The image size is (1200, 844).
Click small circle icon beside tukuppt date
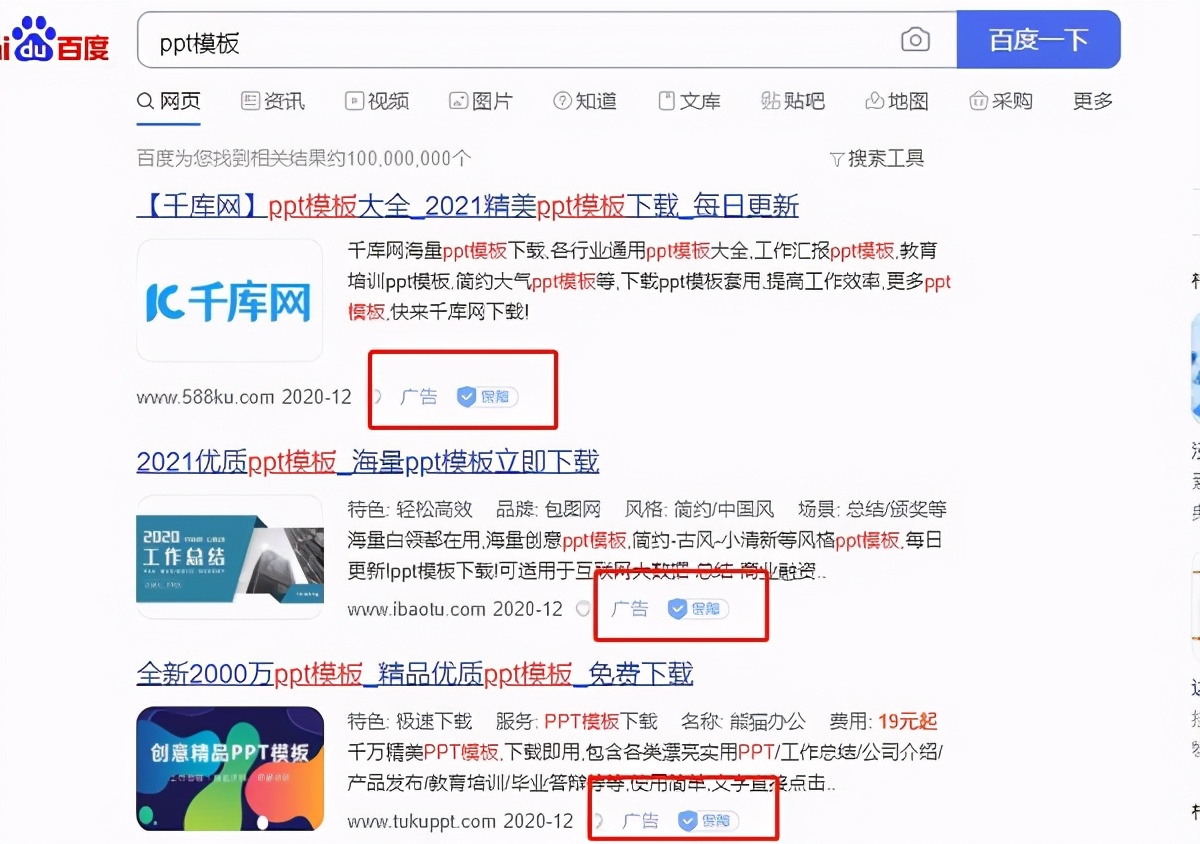coord(597,821)
